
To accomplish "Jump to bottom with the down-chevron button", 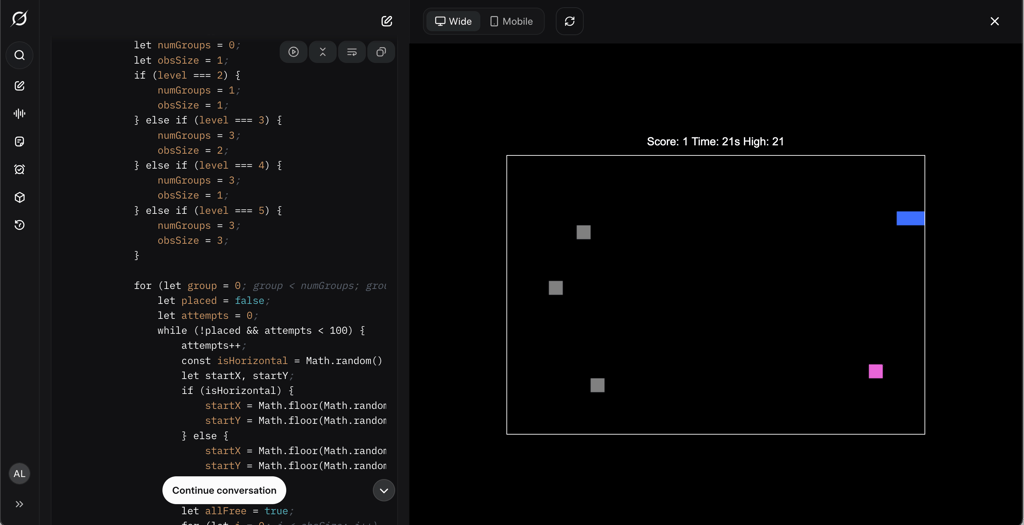I will 384,490.
